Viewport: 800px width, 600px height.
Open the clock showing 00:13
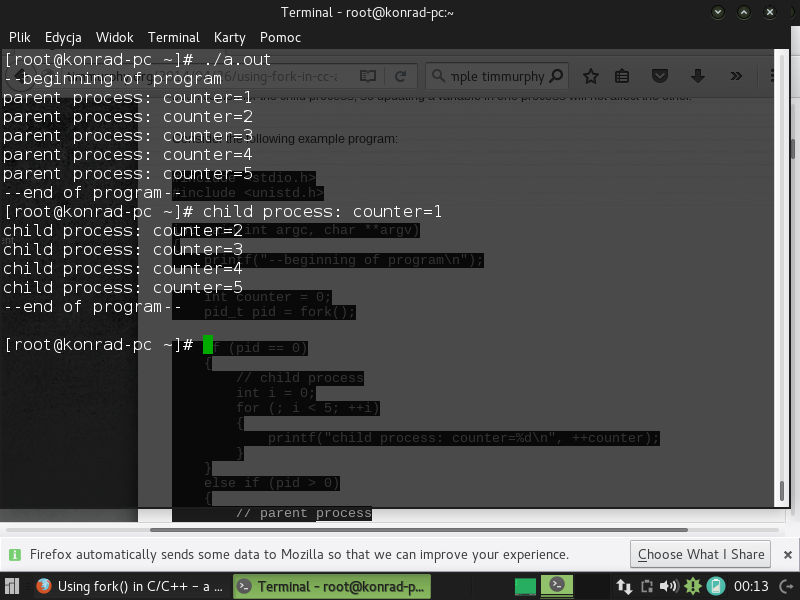point(751,587)
